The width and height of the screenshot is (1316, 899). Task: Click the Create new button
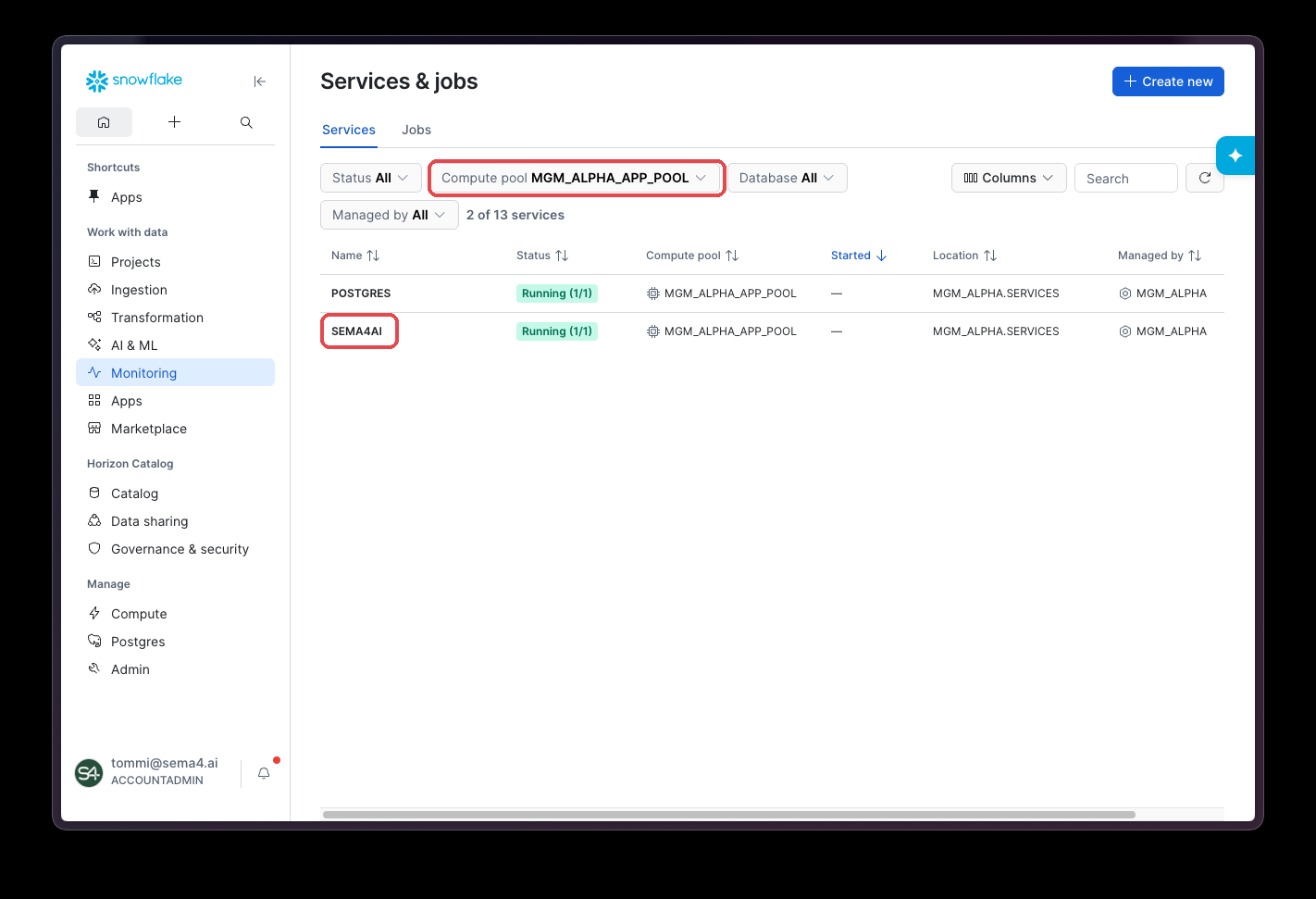click(1168, 81)
